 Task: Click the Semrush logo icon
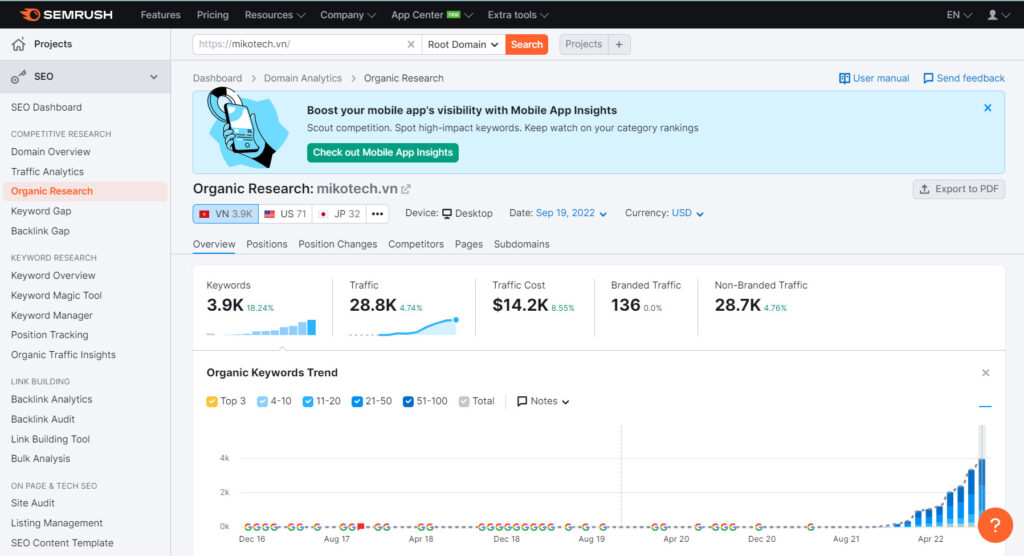[x=29, y=15]
